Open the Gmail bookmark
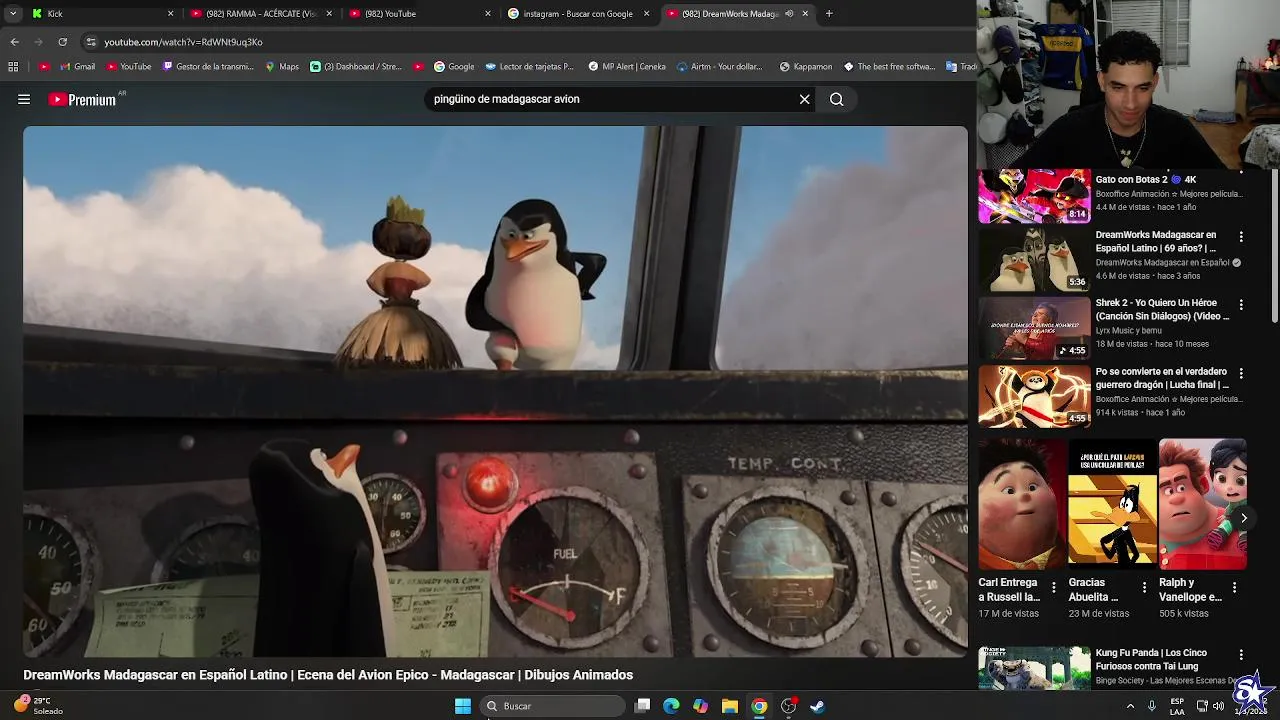 point(77,67)
